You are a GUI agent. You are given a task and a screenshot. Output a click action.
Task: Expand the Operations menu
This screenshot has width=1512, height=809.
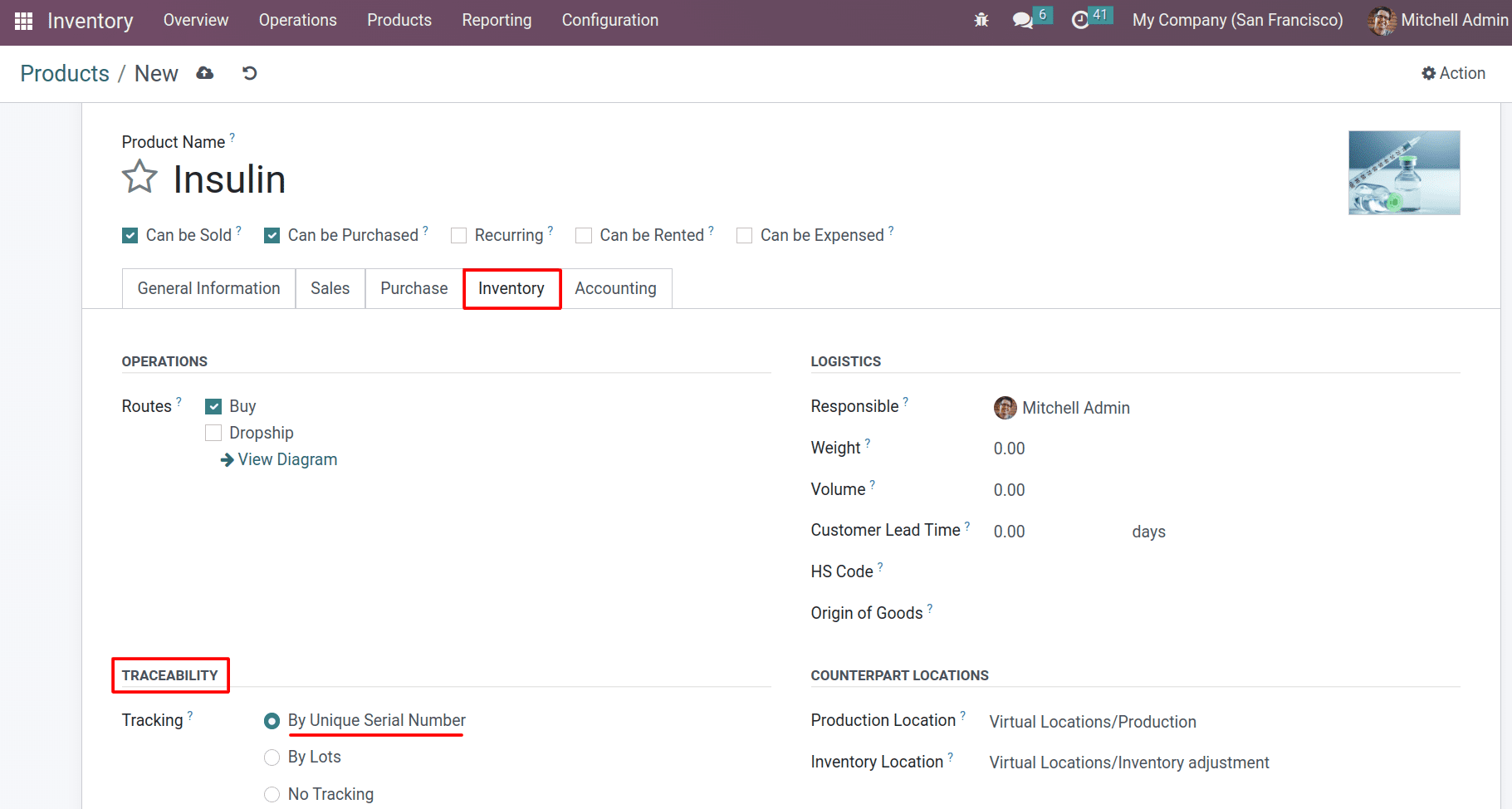297,20
